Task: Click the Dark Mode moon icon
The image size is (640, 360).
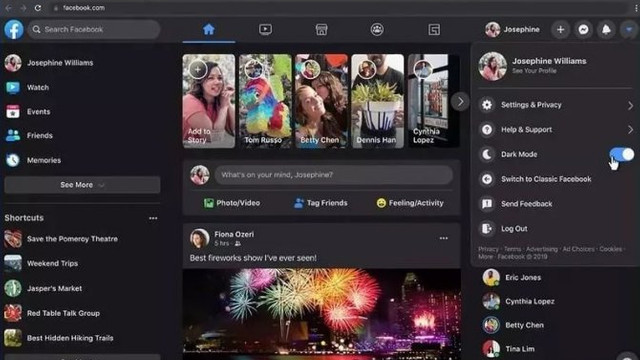Action: coord(487,154)
